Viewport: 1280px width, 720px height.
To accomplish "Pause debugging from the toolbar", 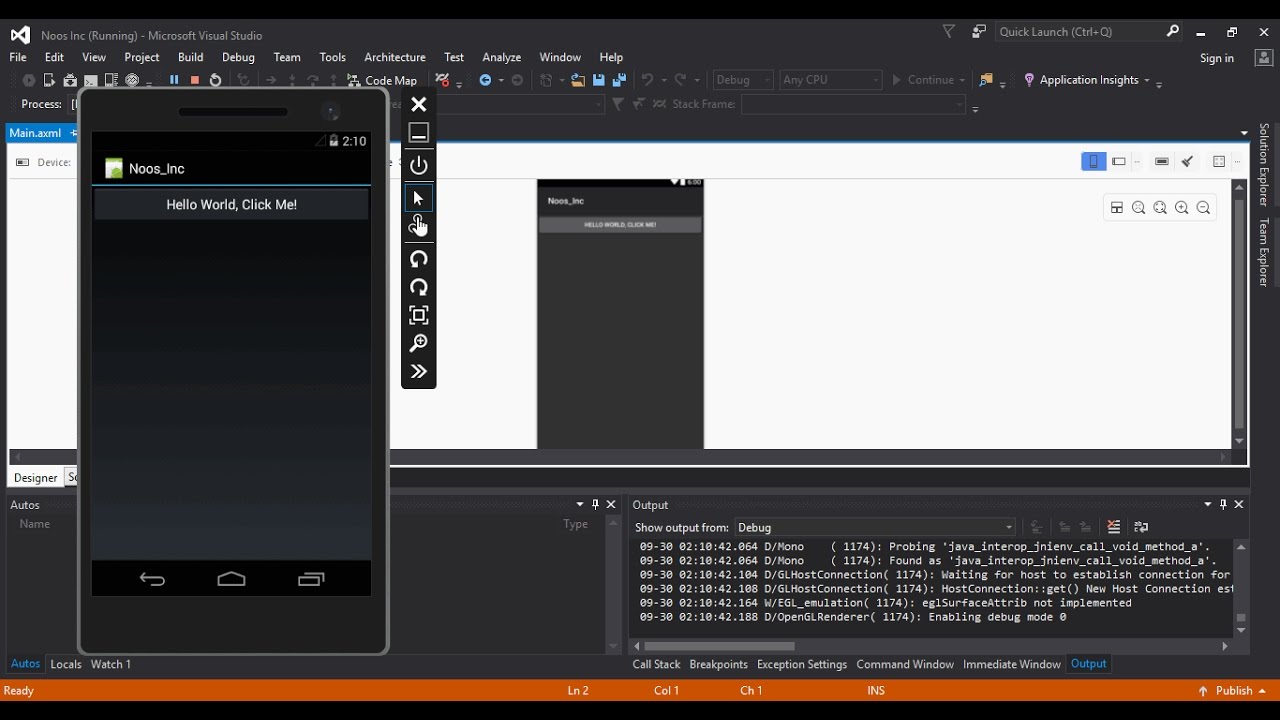I will [174, 80].
